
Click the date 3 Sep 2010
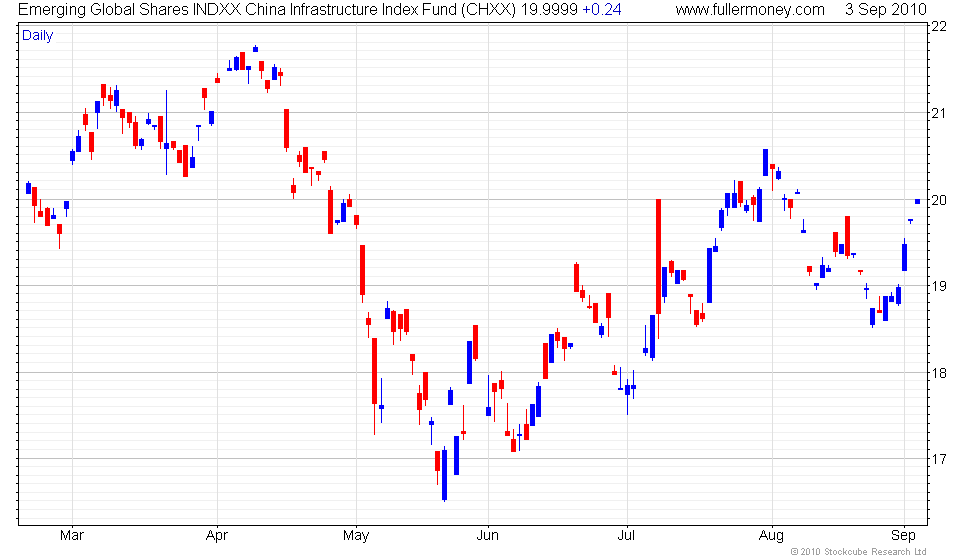[886, 10]
